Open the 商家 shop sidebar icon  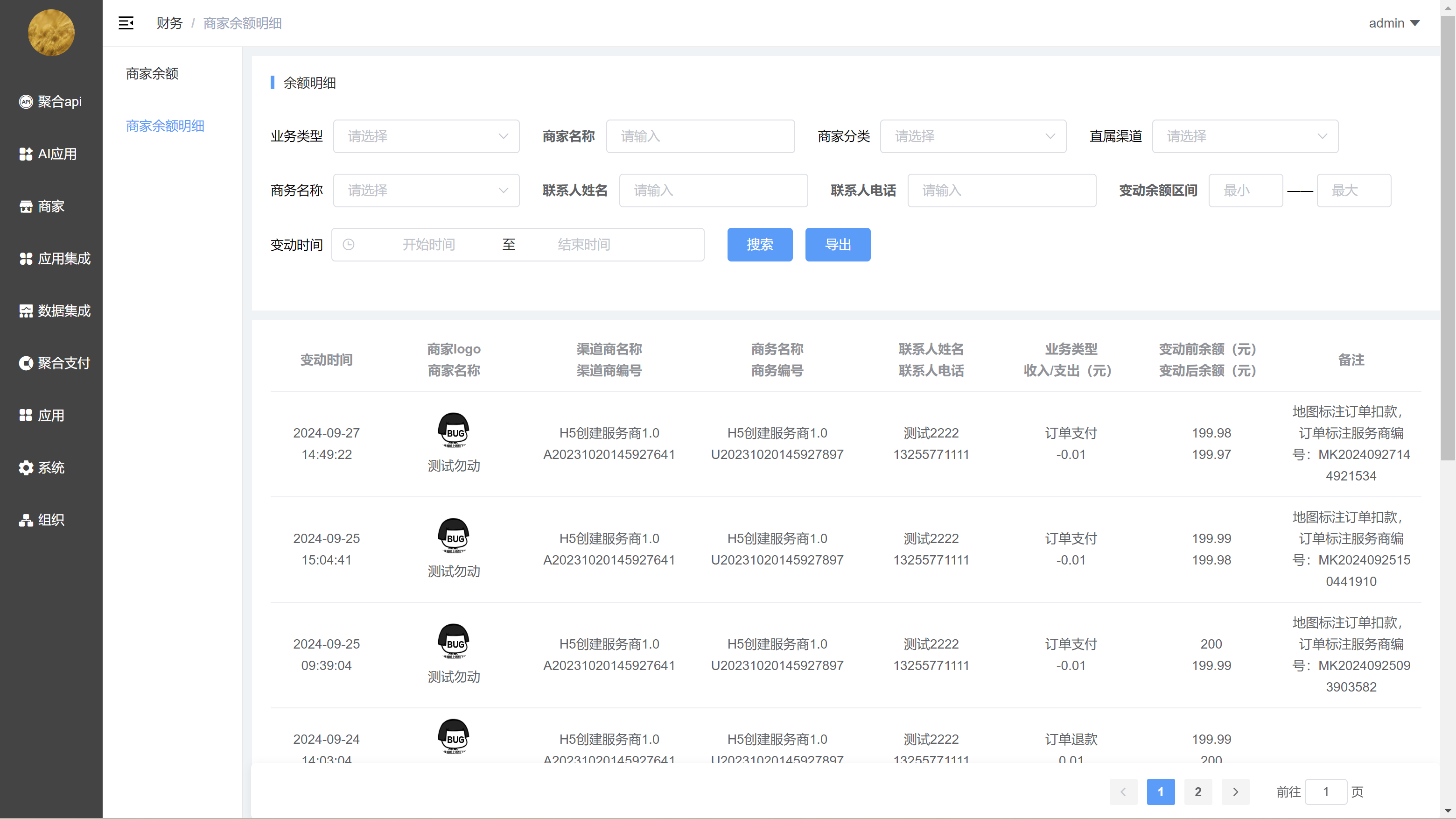(26, 206)
